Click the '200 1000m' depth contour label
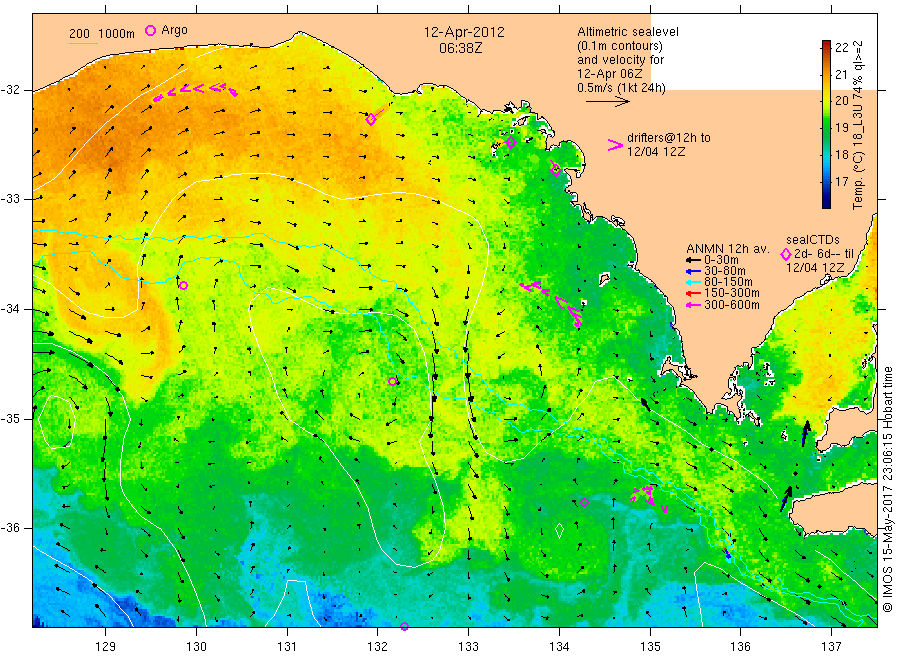The width and height of the screenshot is (900, 660). point(102,34)
